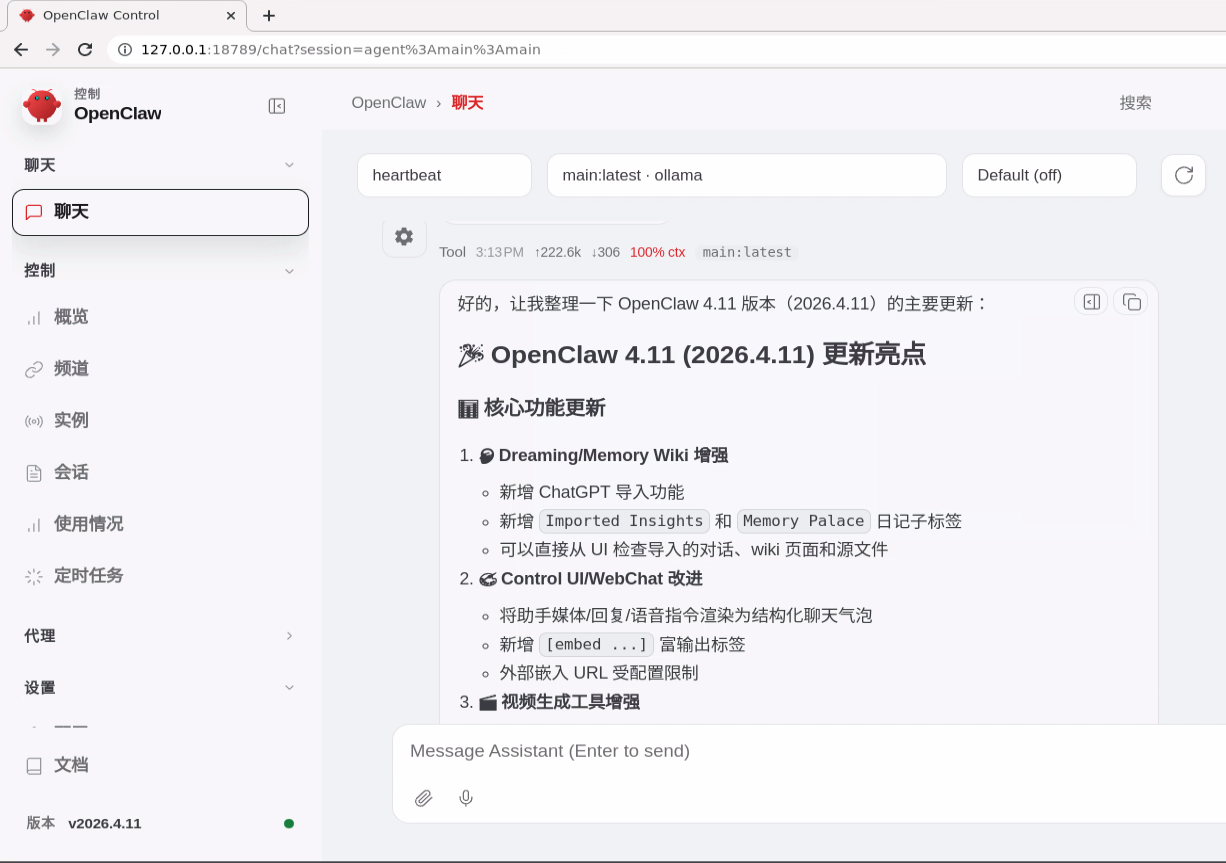Viewport: 1226px width, 863px height.
Task: Click the 聊天 breadcrumb
Action: pyautogui.click(x=467, y=103)
